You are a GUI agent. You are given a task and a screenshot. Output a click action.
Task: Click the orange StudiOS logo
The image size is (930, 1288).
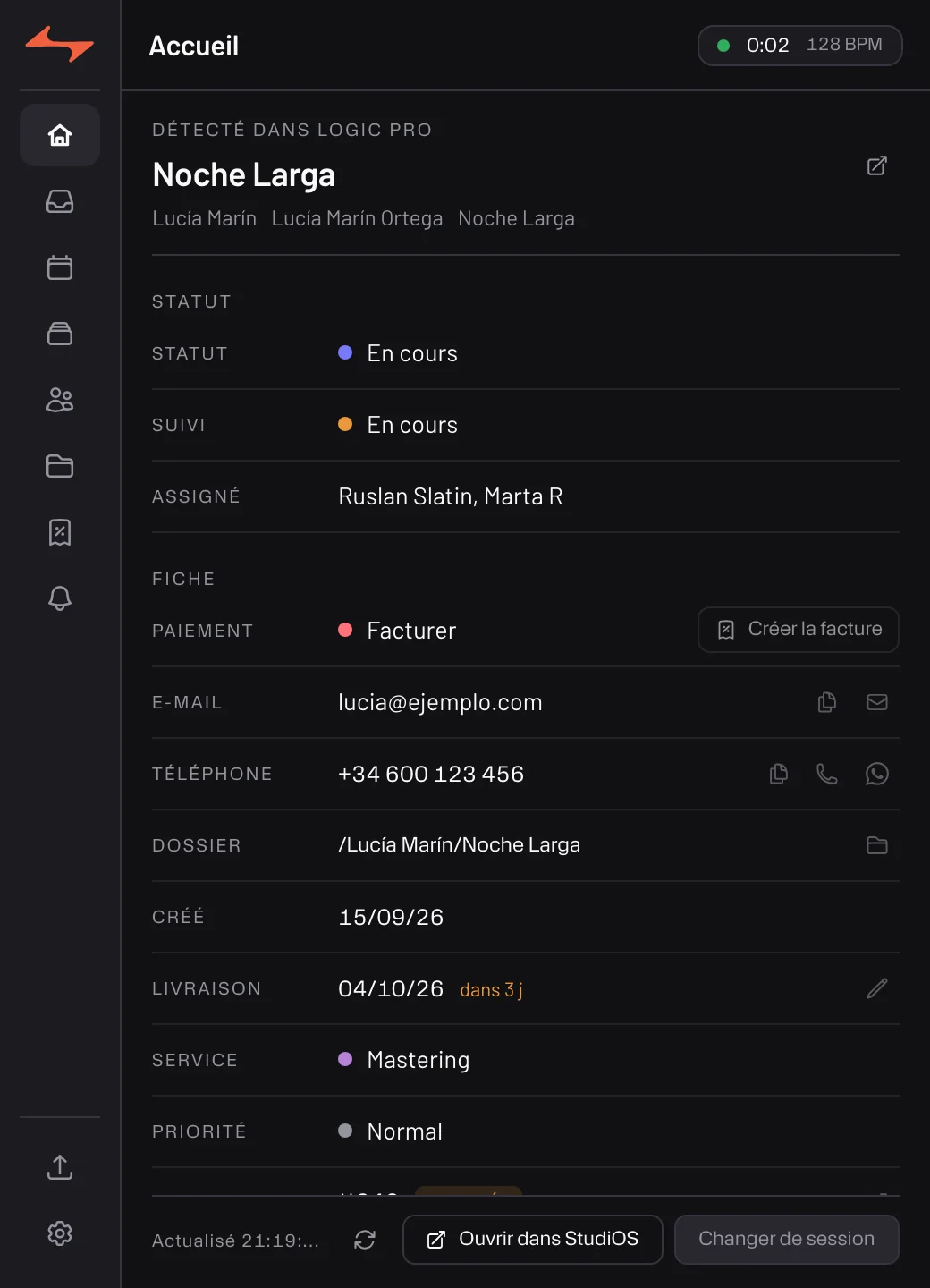(x=60, y=44)
